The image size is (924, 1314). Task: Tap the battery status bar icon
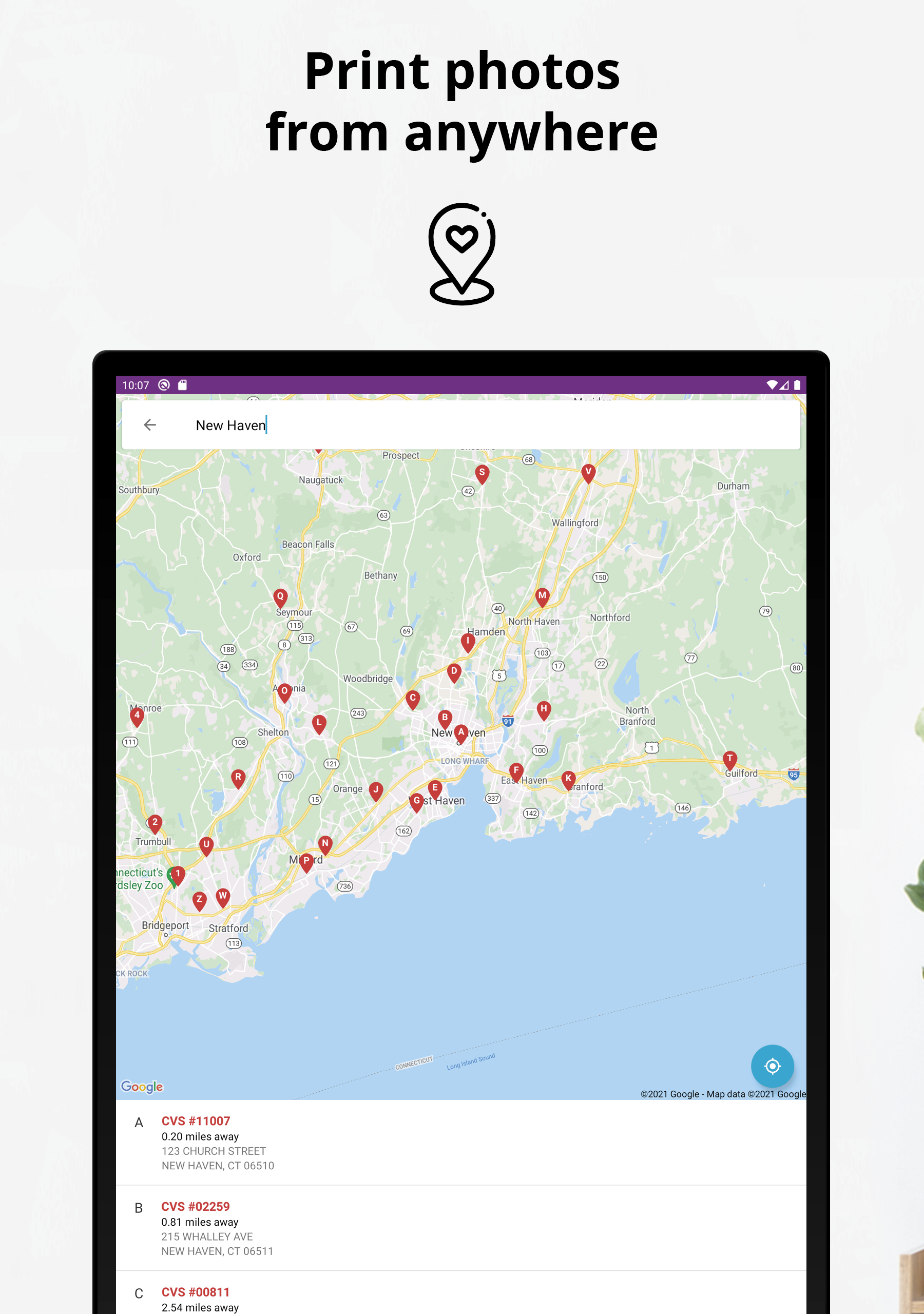[x=797, y=385]
